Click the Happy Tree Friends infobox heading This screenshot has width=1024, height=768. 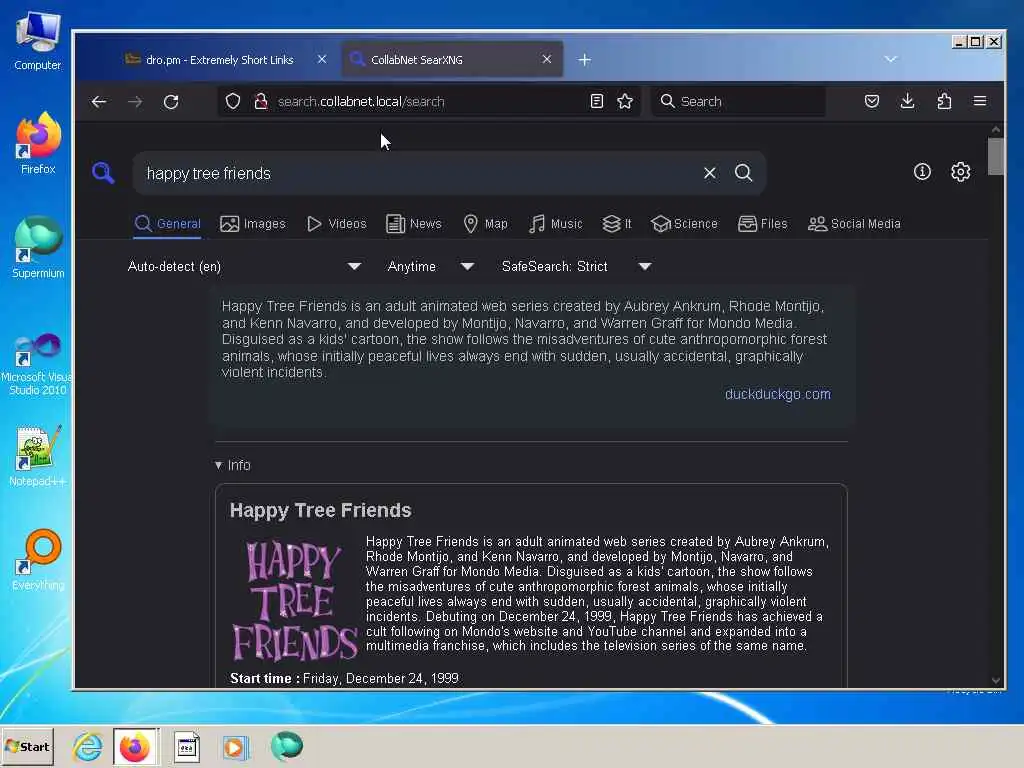[x=321, y=510]
